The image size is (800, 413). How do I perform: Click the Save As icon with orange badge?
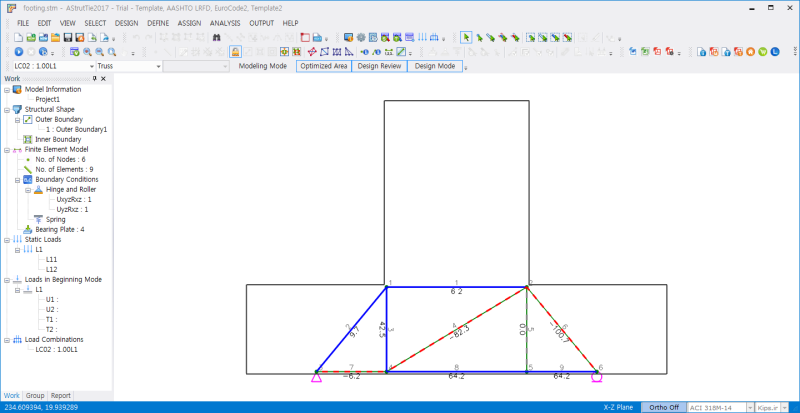80,37
